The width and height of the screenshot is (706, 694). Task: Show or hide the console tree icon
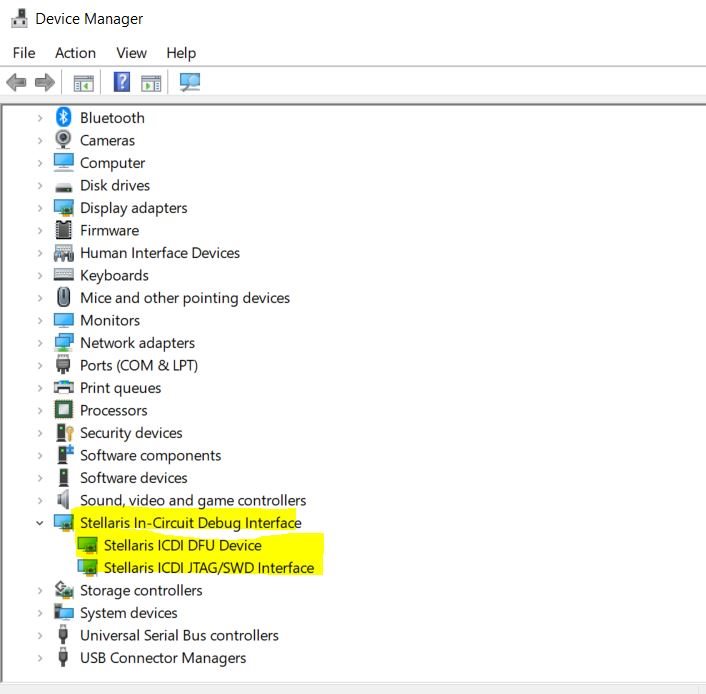pyautogui.click(x=84, y=83)
